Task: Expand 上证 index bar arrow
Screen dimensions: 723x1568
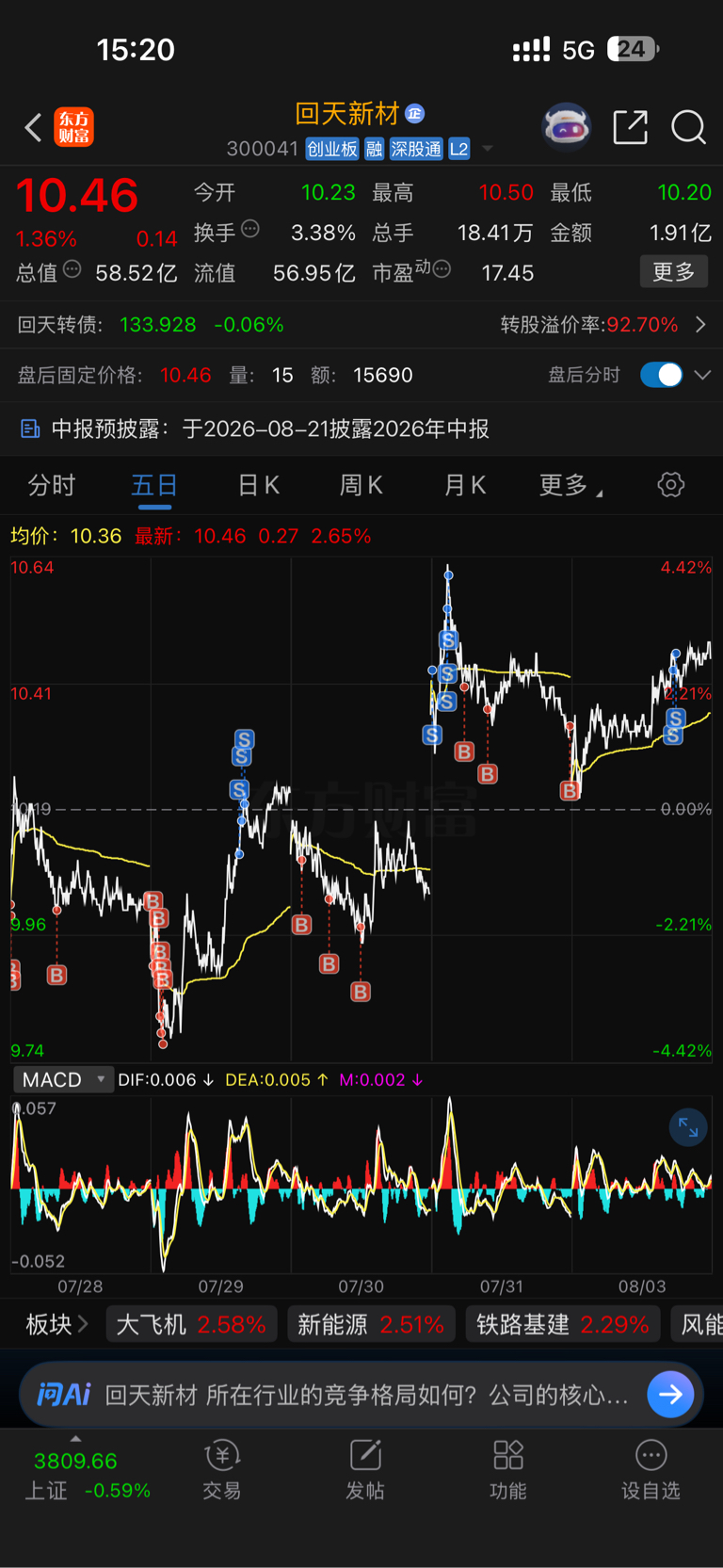Action: [x=75, y=1439]
